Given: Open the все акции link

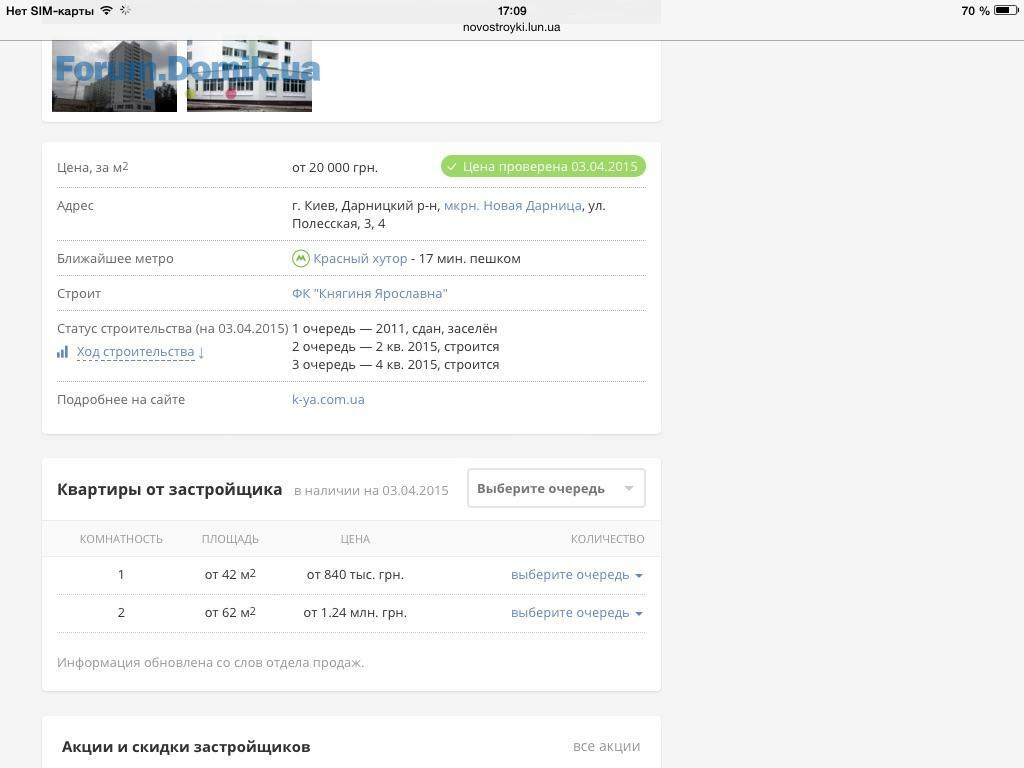Looking at the screenshot, I should [606, 746].
